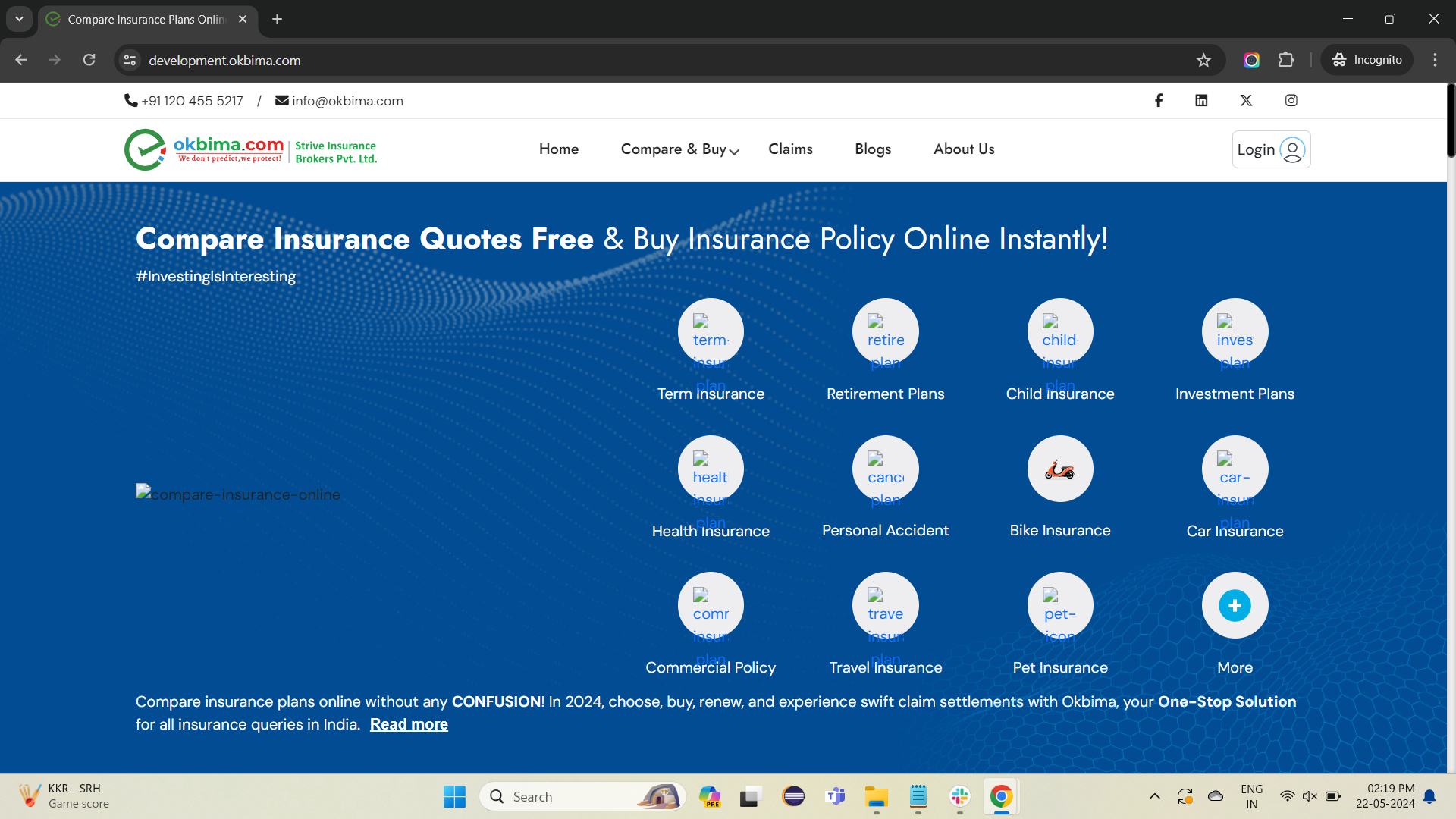Open the Claims menu item

[x=790, y=149]
